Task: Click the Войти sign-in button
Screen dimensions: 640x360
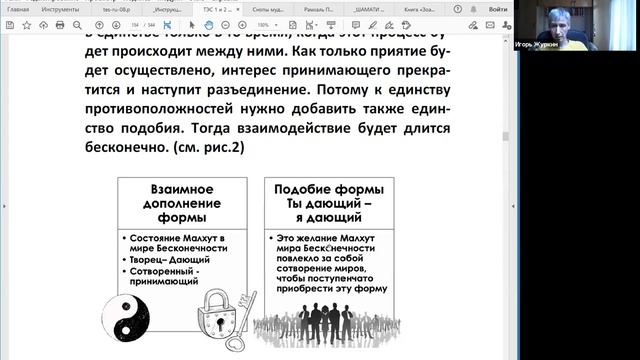Action: (x=498, y=9)
